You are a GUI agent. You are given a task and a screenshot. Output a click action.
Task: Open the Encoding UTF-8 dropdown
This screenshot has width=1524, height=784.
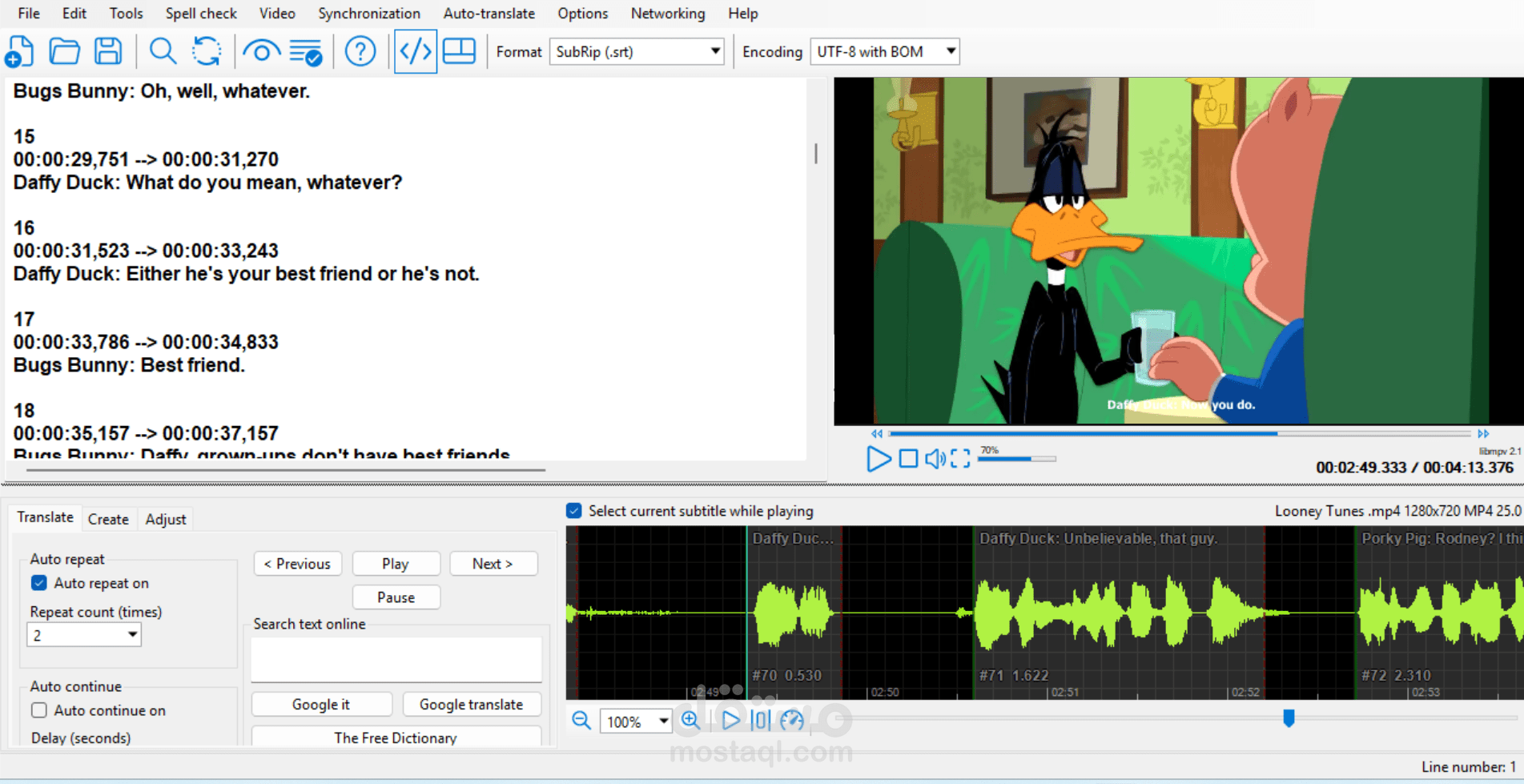point(885,52)
